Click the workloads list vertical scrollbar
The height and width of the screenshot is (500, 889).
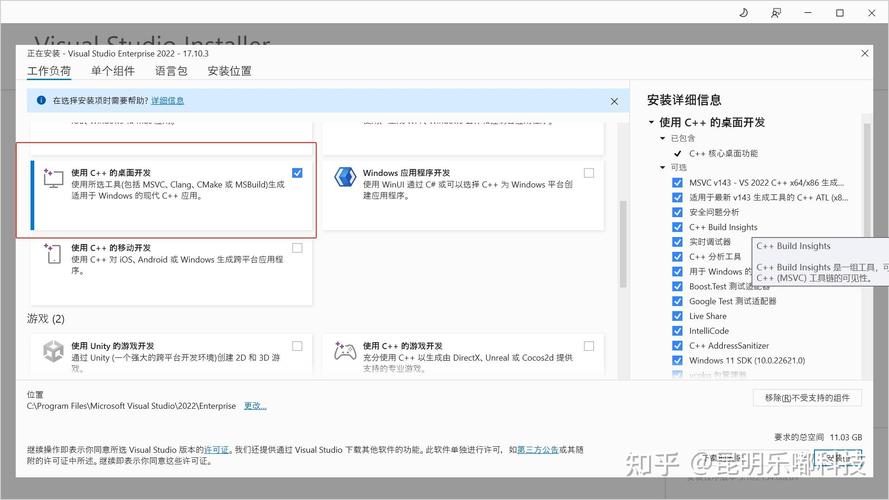pyautogui.click(x=623, y=244)
